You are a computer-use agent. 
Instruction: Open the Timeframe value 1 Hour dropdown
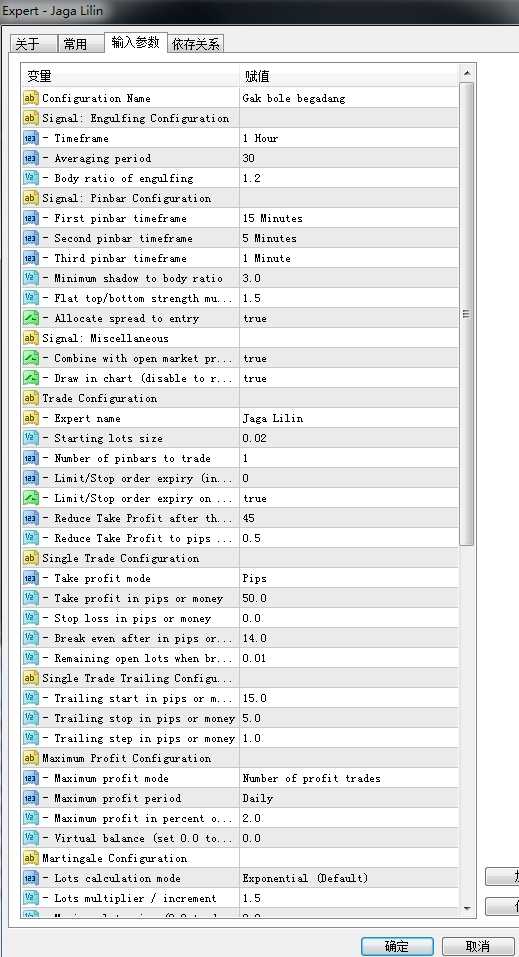tap(348, 138)
